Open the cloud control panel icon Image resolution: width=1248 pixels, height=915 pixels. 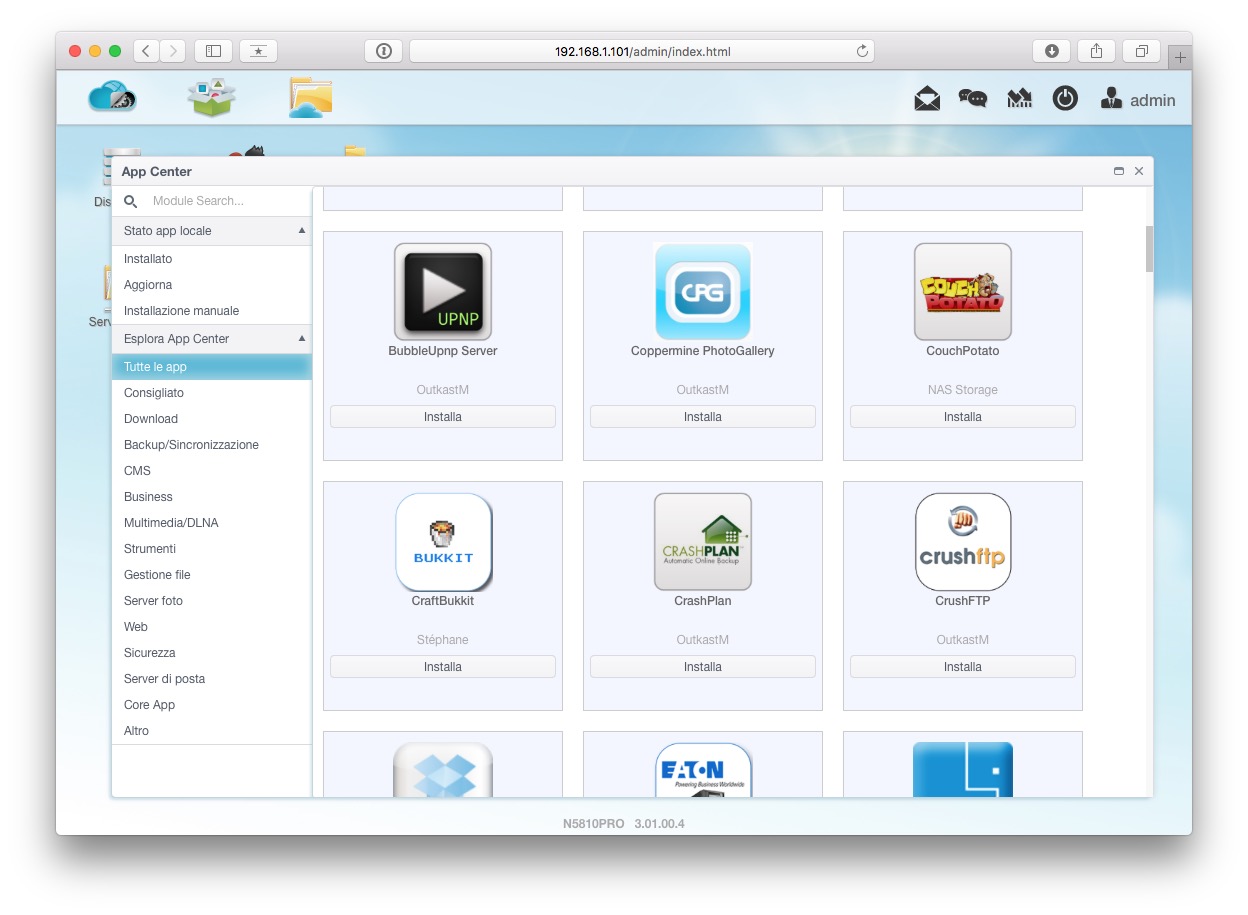click(x=112, y=98)
